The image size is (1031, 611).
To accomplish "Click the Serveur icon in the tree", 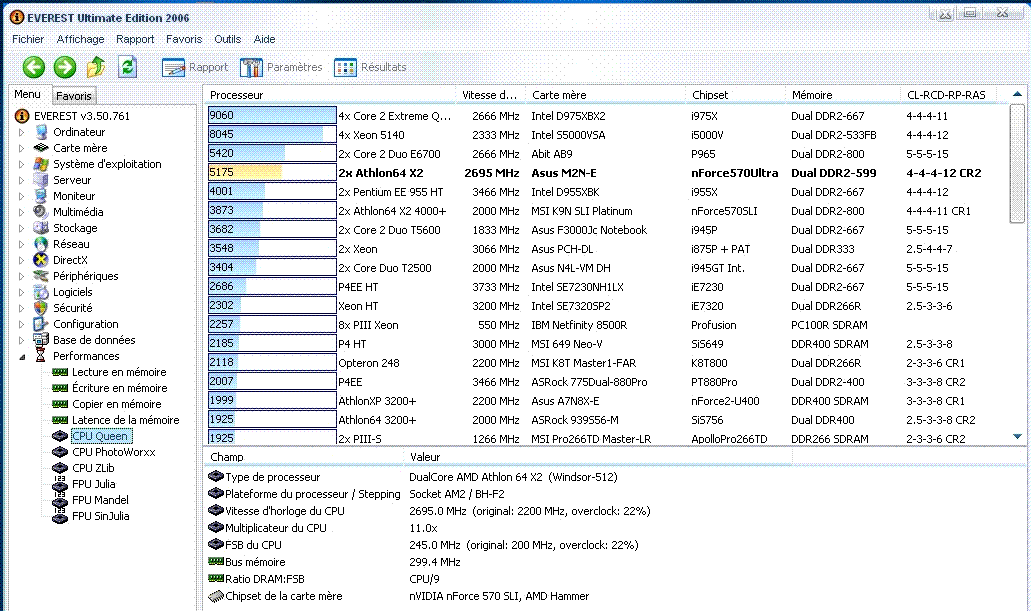I will [x=41, y=180].
